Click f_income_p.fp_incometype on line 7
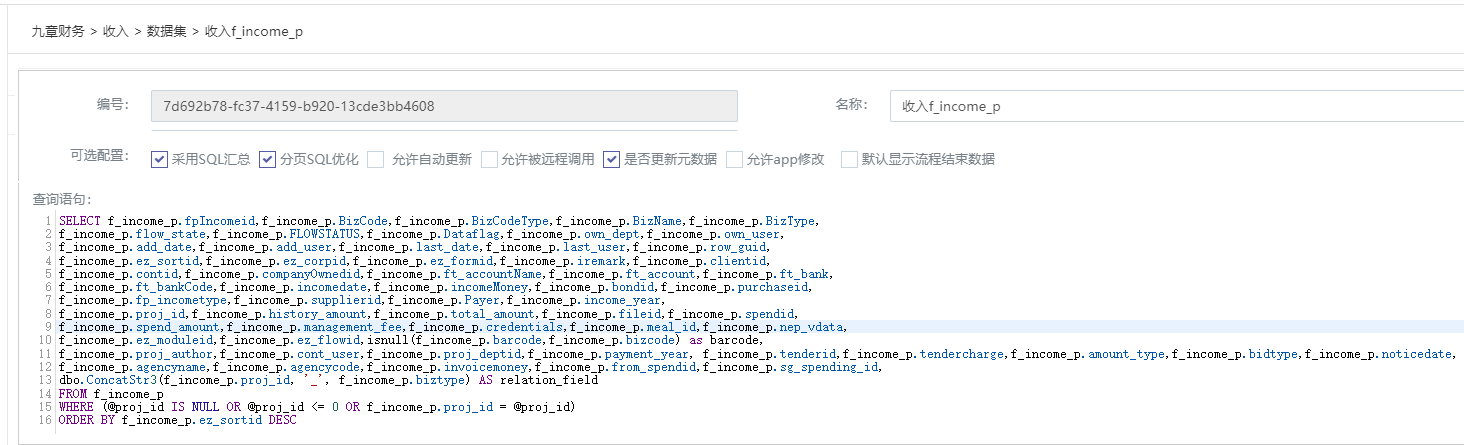The height and width of the screenshot is (445, 1464). point(144,300)
